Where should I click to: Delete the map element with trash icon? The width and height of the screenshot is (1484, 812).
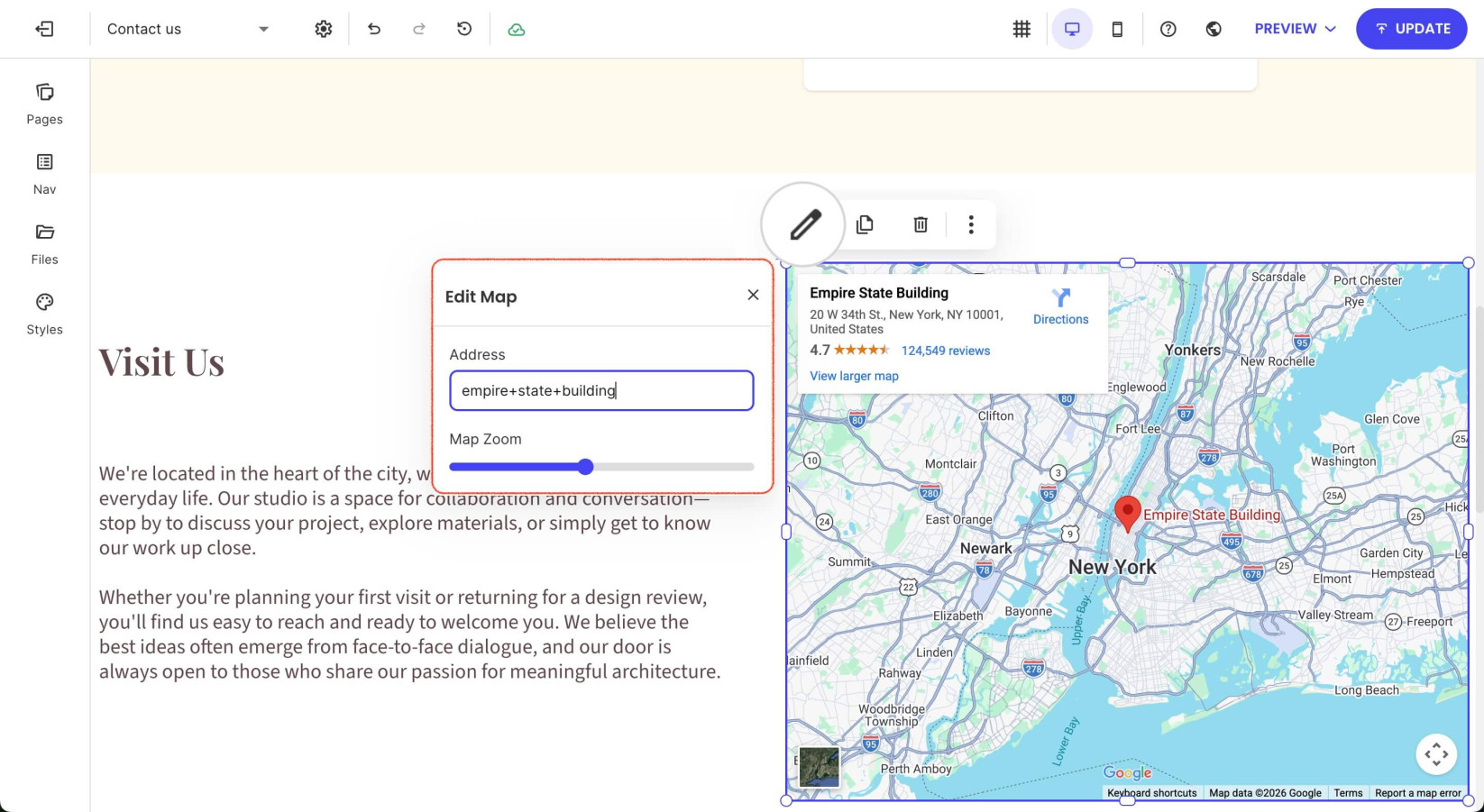tap(921, 224)
